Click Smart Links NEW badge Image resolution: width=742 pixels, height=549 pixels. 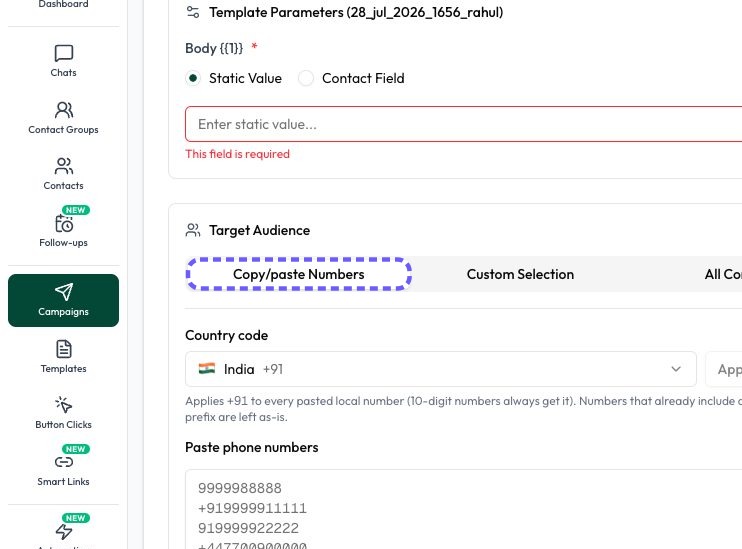[76, 449]
